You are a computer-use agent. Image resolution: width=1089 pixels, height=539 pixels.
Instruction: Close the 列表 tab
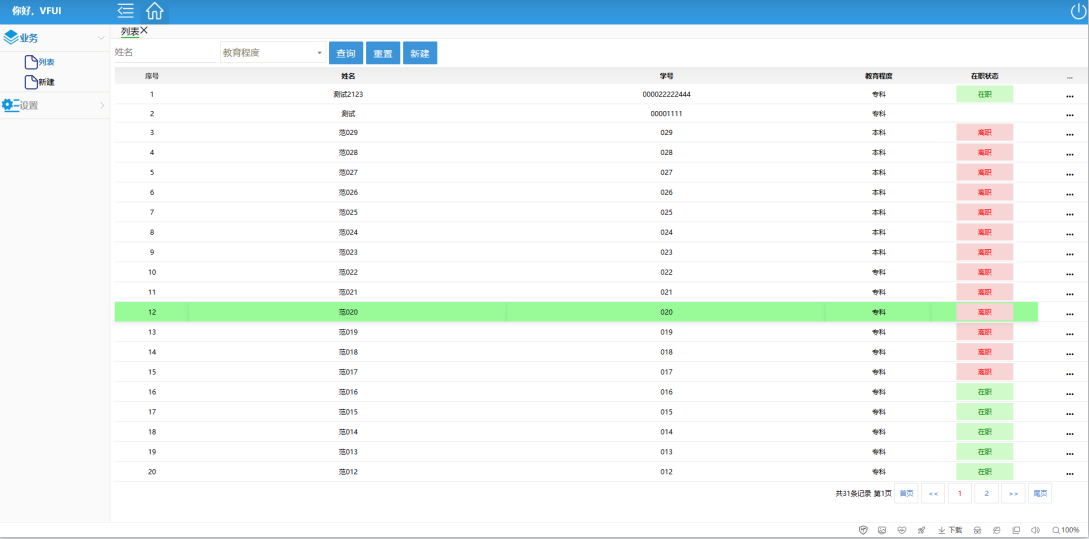pos(144,31)
